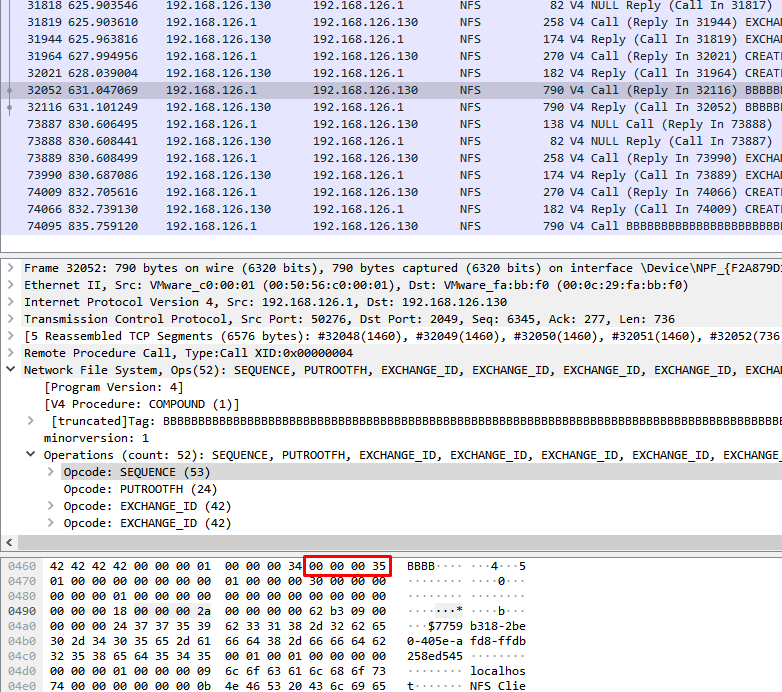Expand the truncated Tag field
Image resolution: width=782 pixels, height=692 pixels.
coord(30,421)
